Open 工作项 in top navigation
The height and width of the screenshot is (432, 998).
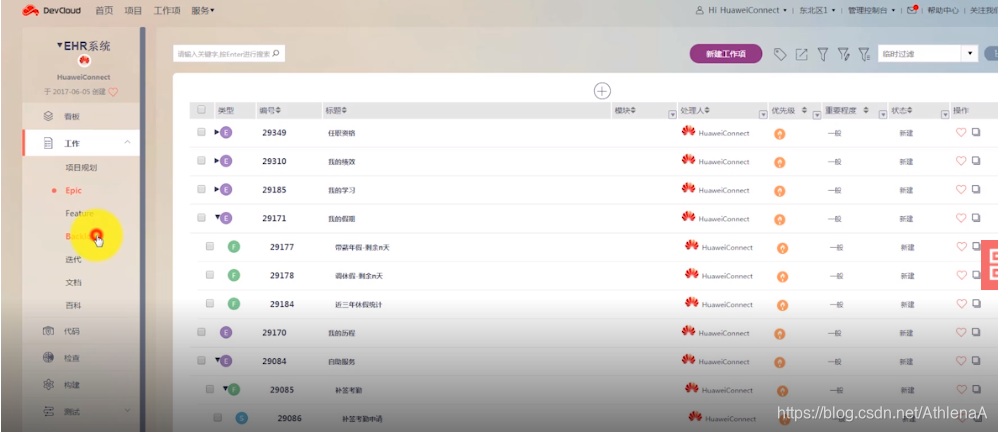pyautogui.click(x=167, y=10)
